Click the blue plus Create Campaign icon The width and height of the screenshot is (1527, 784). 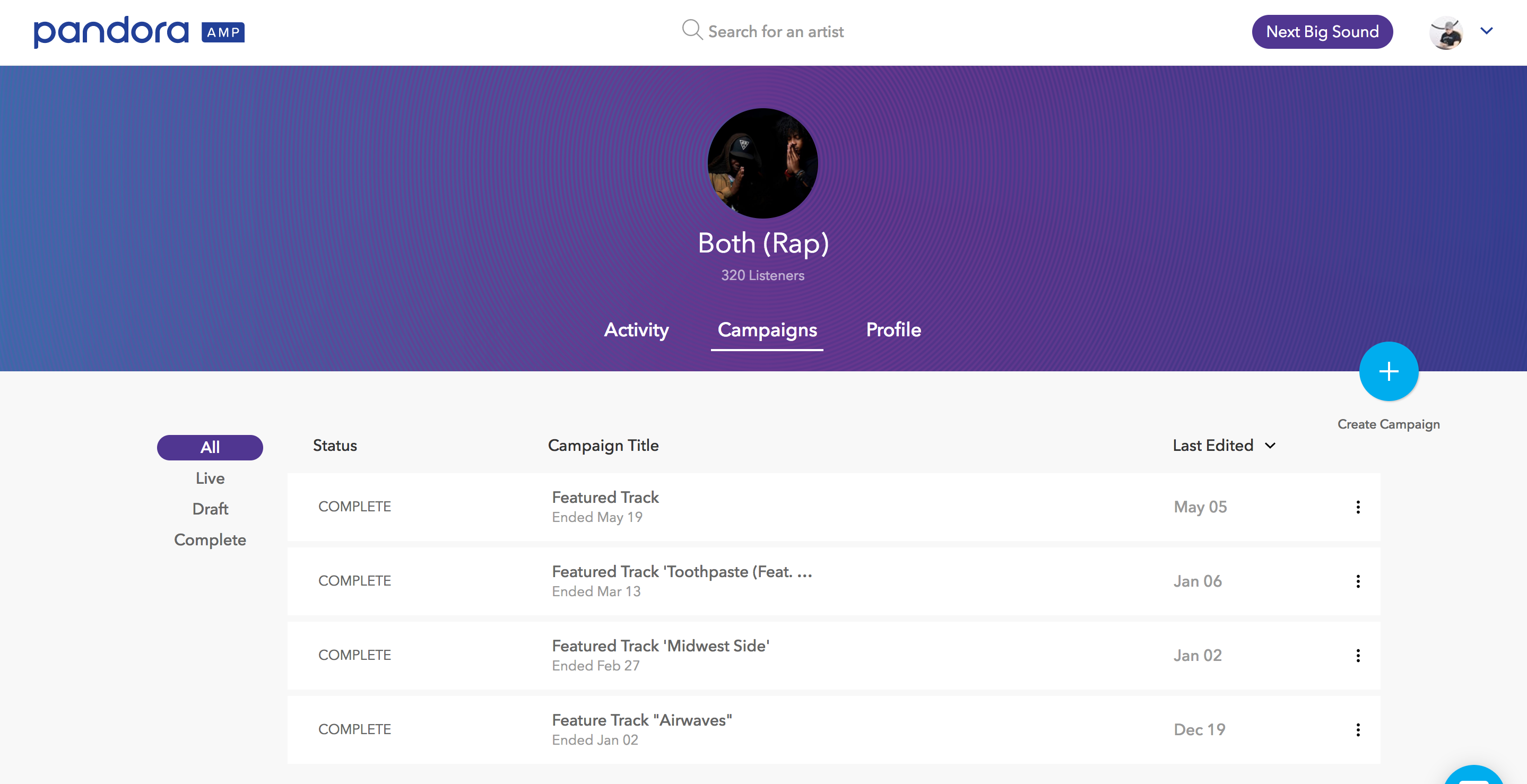[x=1389, y=371]
